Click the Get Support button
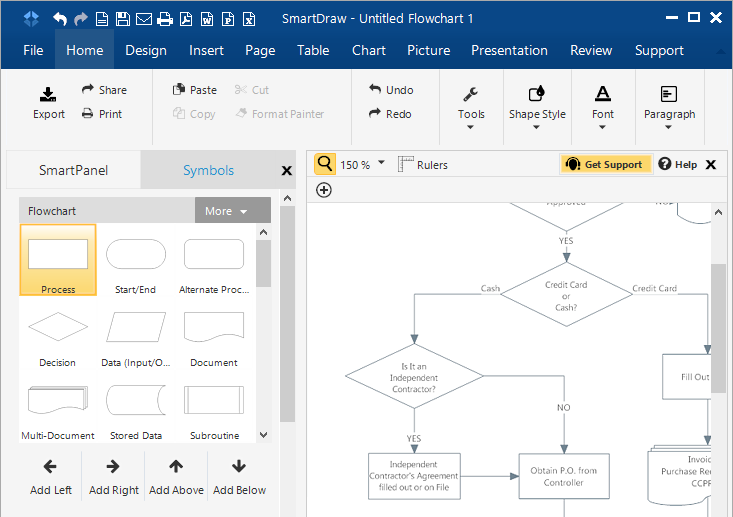This screenshot has height=517, width=733. 605,164
